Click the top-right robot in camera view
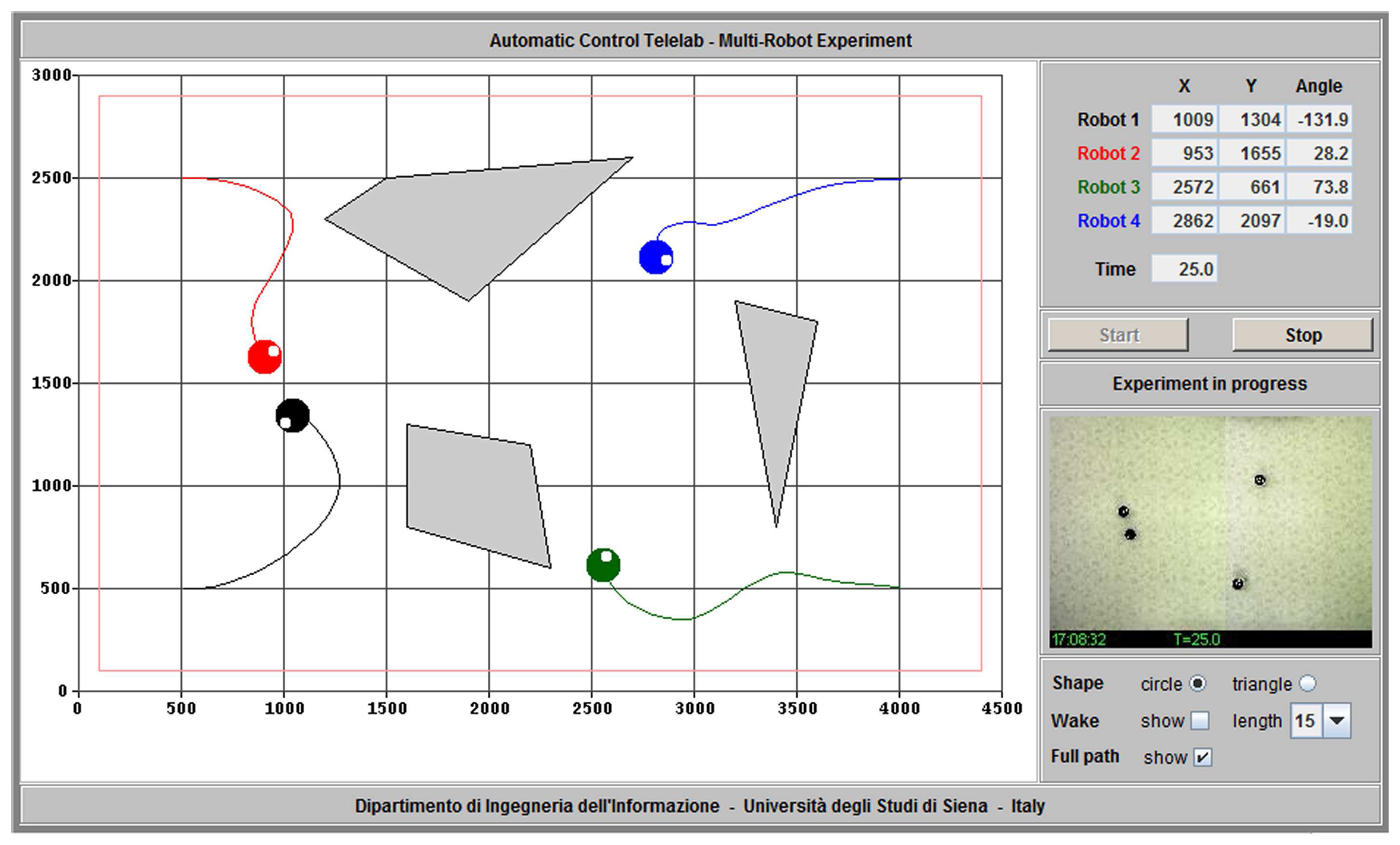 (1260, 480)
